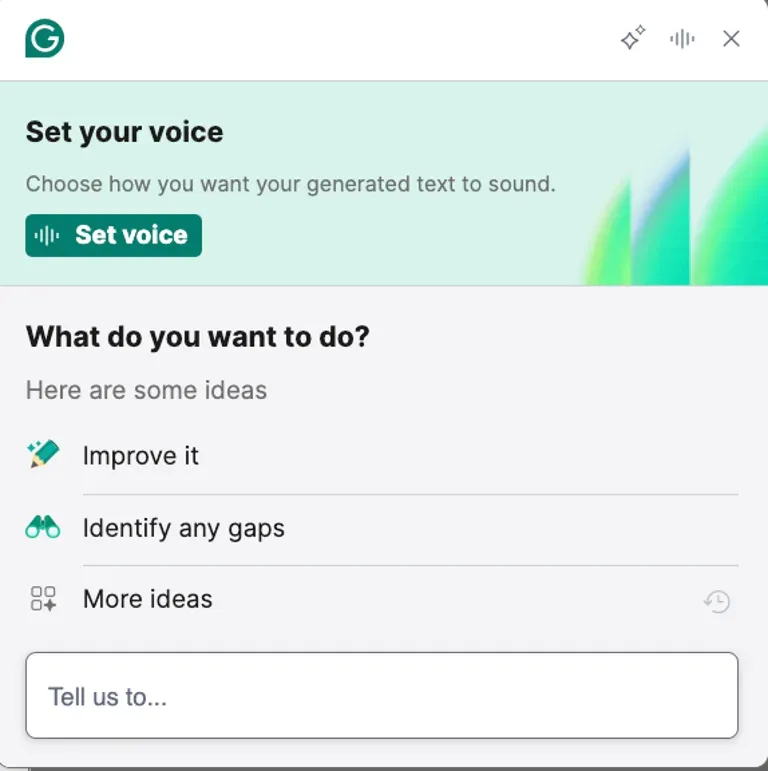
Task: Click the pencil icon beside Improve it
Action: (43, 455)
